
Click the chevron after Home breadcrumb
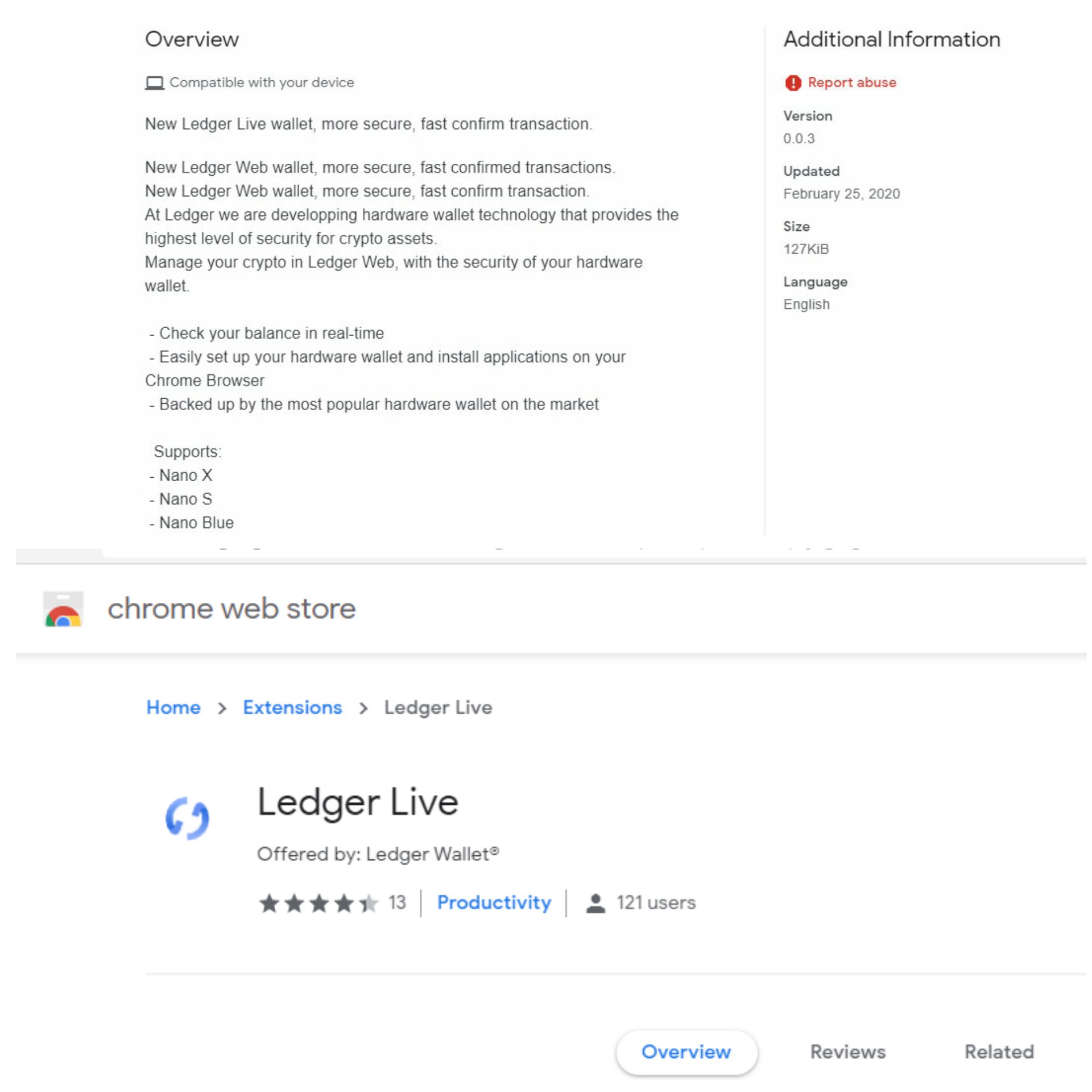222,708
